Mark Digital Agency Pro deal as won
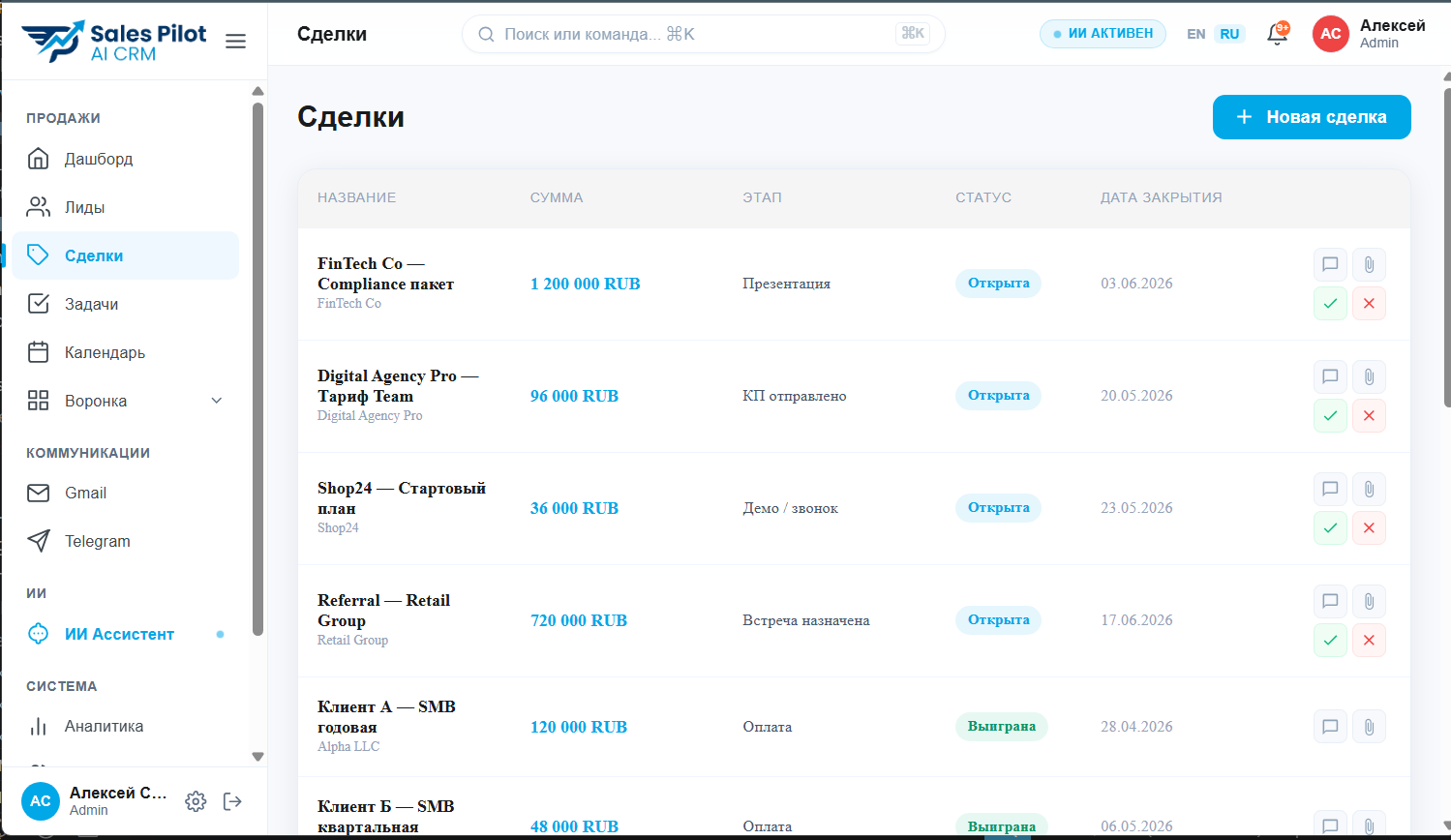 click(1330, 415)
